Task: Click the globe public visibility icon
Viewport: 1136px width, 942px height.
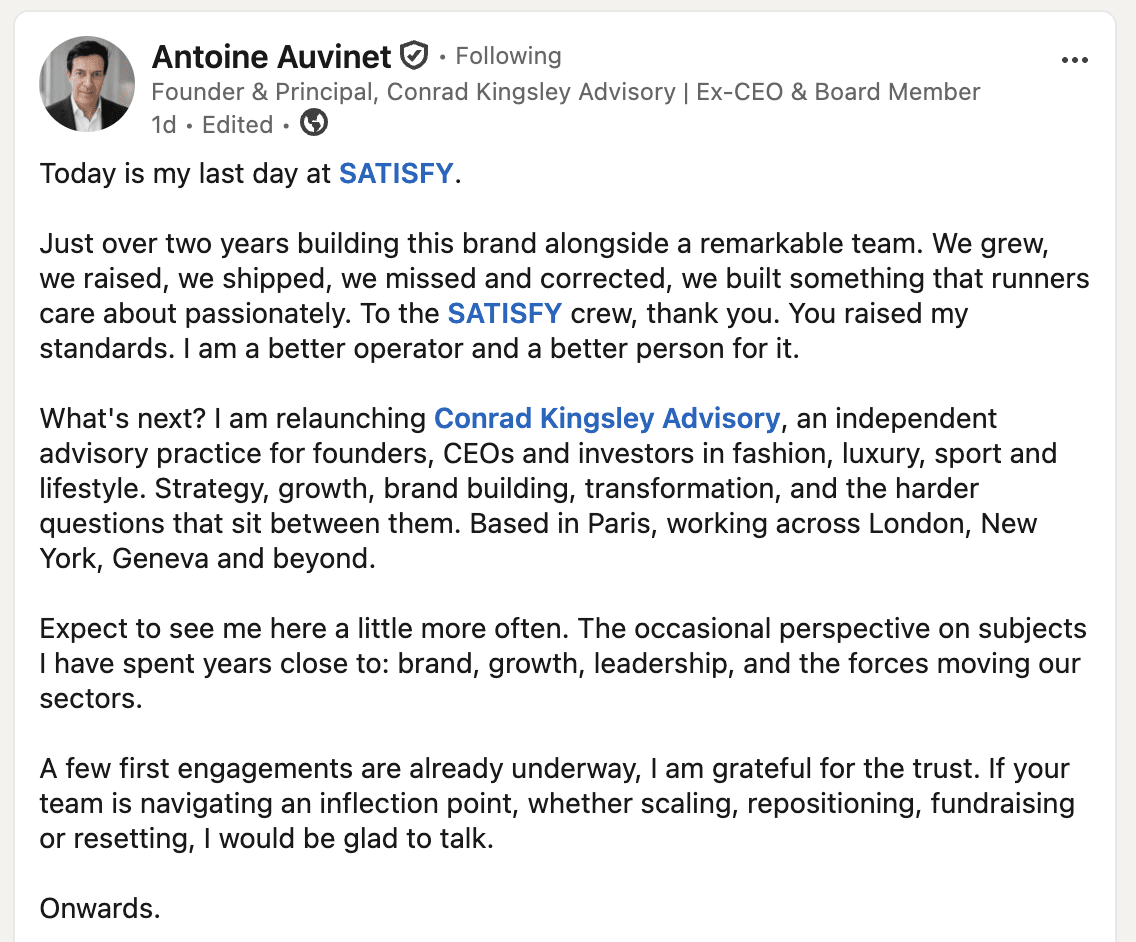Action: click(x=314, y=123)
